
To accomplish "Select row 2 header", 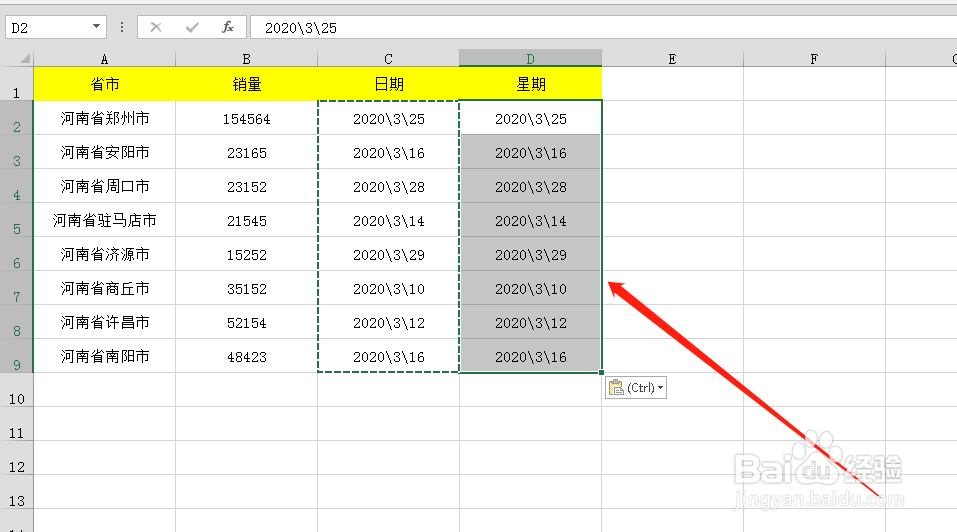I will 16,118.
